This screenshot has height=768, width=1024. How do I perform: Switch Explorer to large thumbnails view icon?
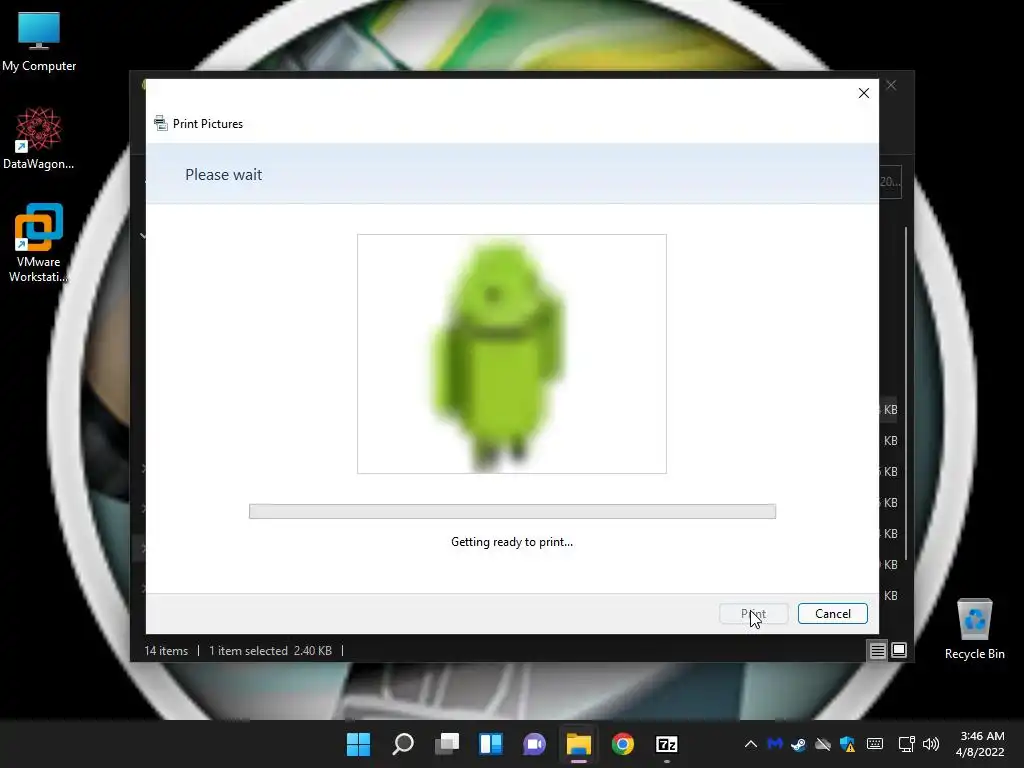(x=899, y=650)
